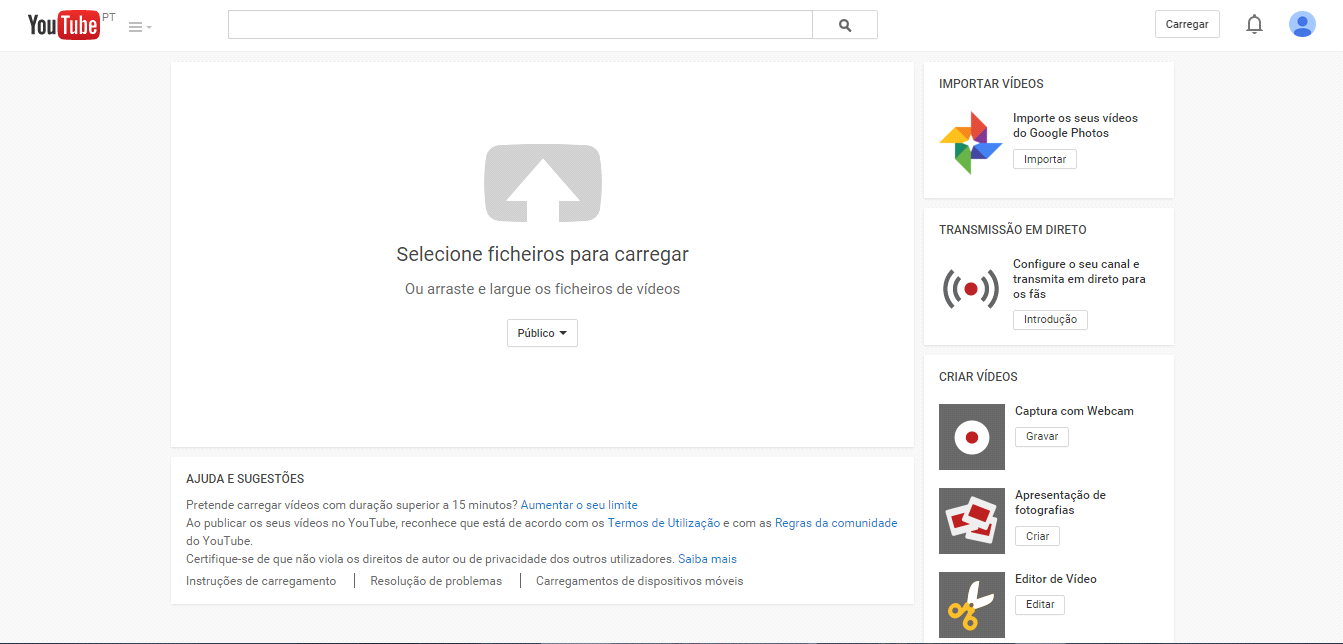The width and height of the screenshot is (1343, 644).
Task: Click the IMPORTAR VÍDEOS heading
Action: 991,84
